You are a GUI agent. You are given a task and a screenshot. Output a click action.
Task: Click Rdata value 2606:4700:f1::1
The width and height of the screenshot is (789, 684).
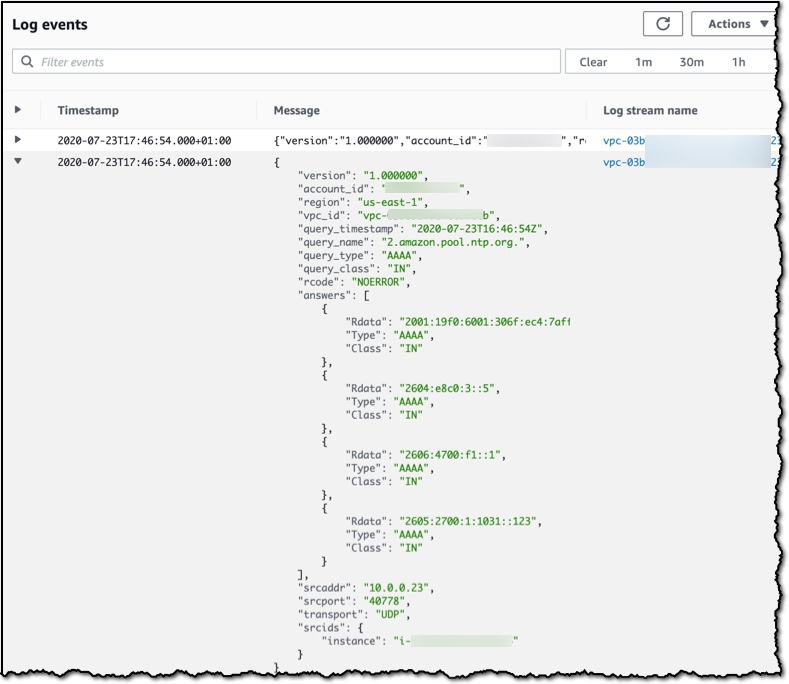click(452, 455)
